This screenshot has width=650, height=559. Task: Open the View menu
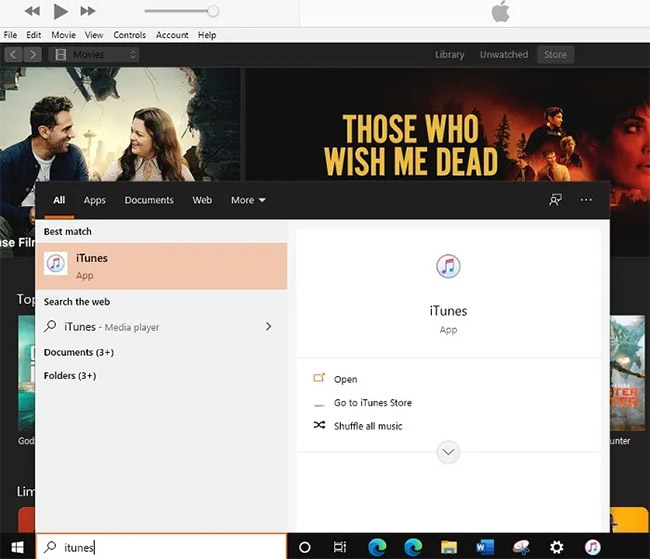tap(94, 35)
